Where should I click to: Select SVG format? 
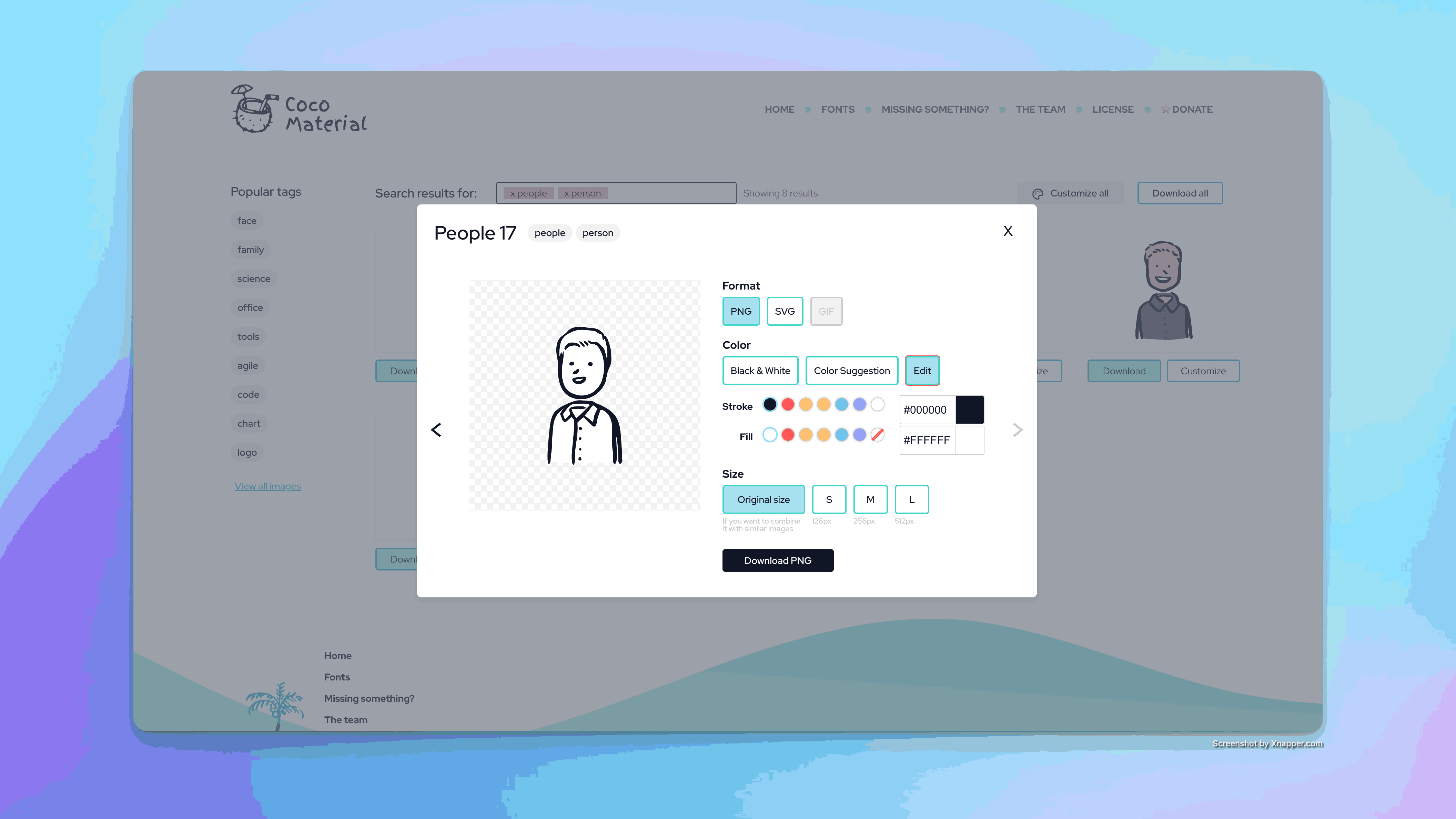click(x=785, y=312)
